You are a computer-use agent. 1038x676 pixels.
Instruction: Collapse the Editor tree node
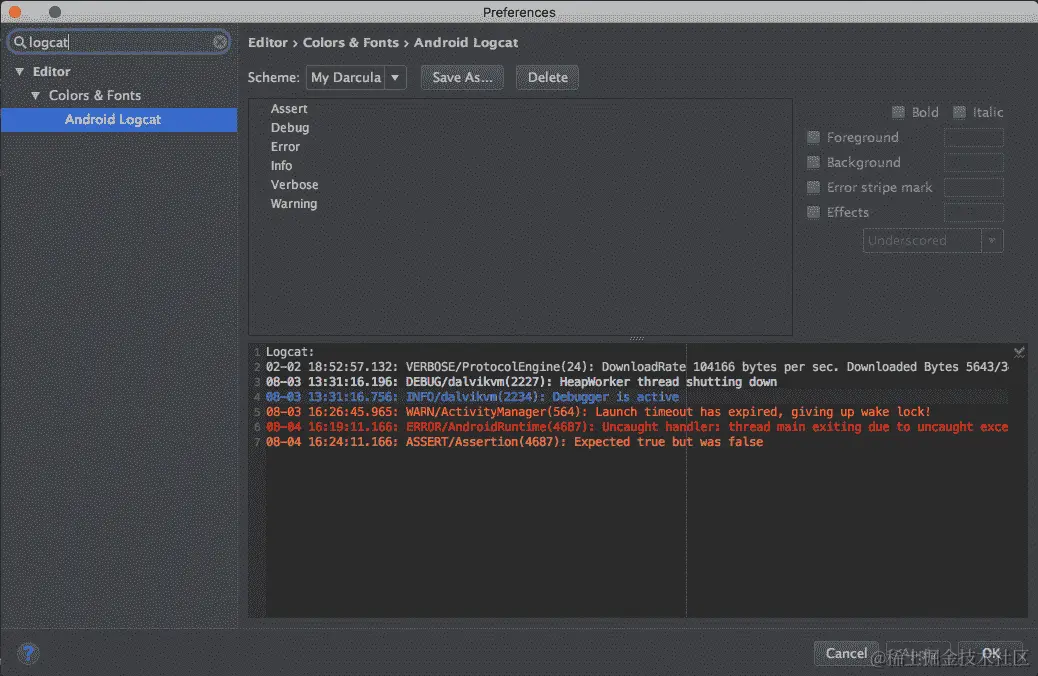pos(20,72)
